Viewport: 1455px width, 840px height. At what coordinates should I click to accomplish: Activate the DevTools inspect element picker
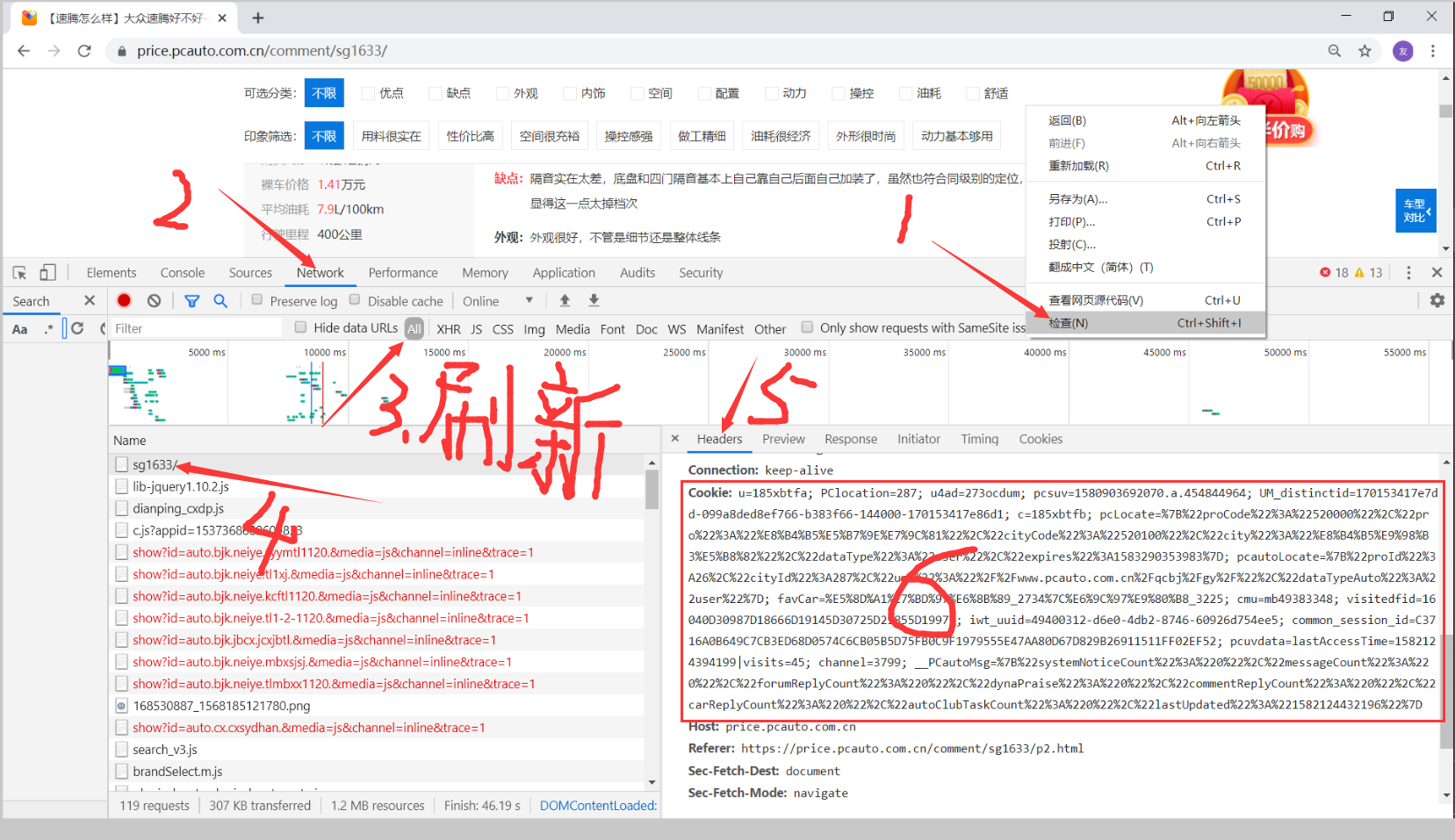tap(19, 273)
